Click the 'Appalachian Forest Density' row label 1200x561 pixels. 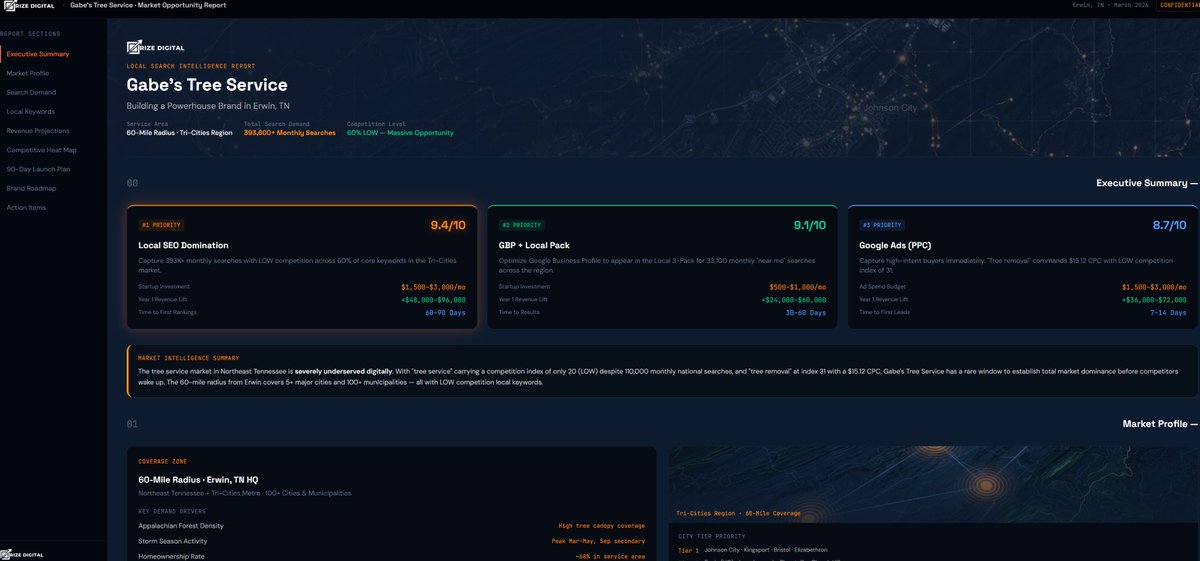(x=181, y=526)
